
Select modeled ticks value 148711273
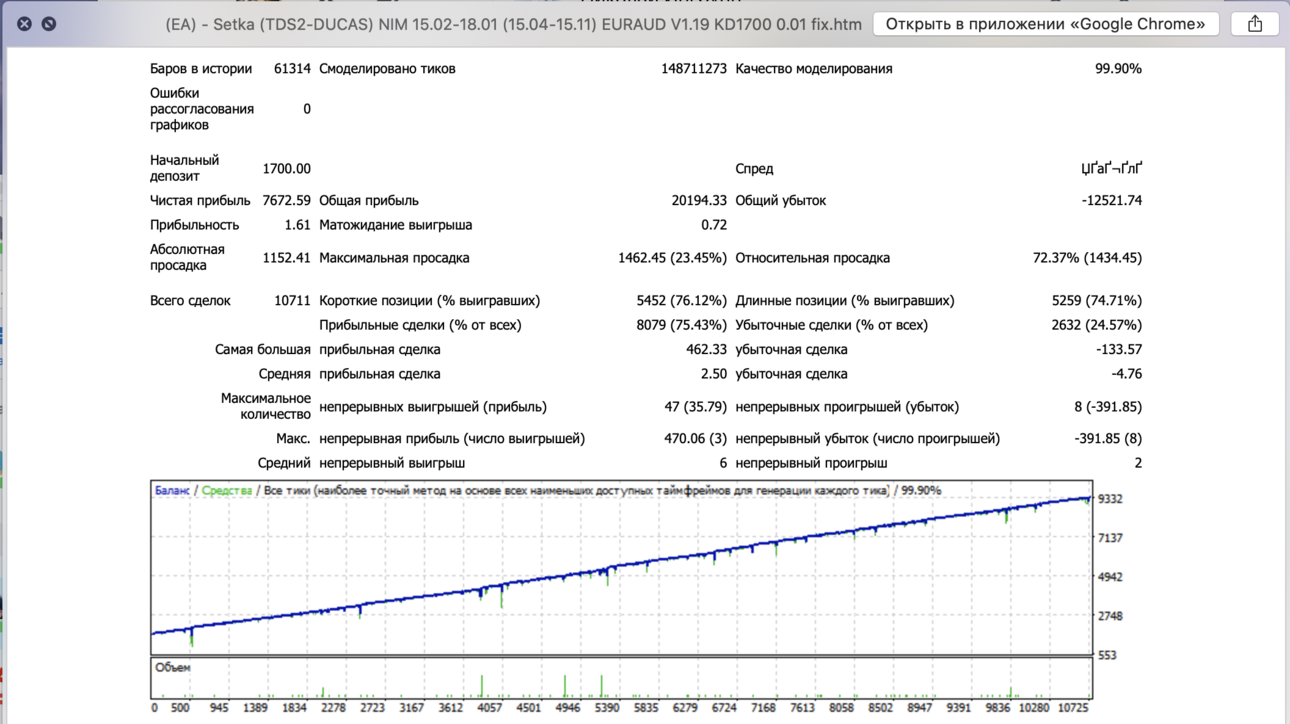coord(694,69)
